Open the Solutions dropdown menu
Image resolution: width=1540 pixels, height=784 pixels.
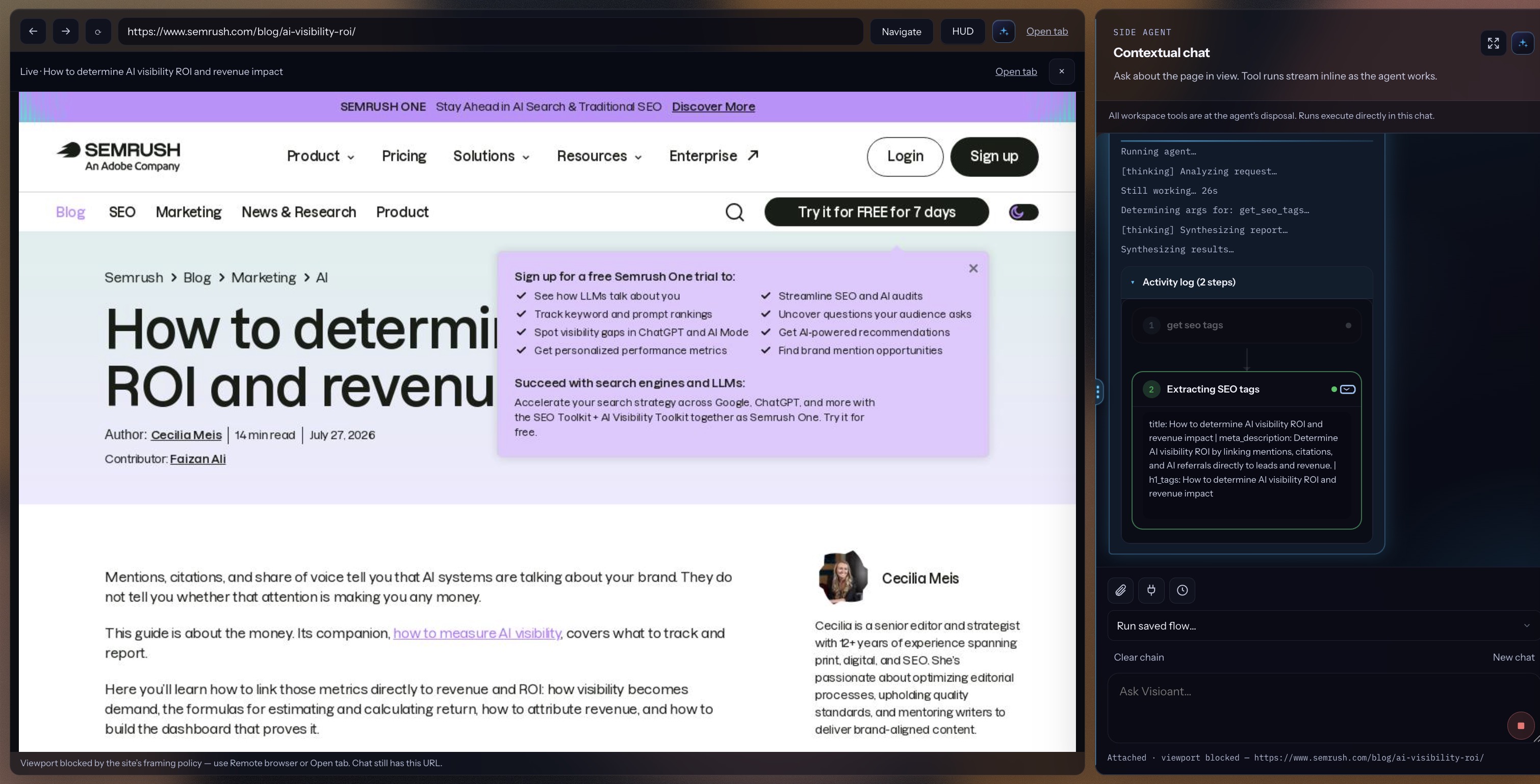point(491,156)
